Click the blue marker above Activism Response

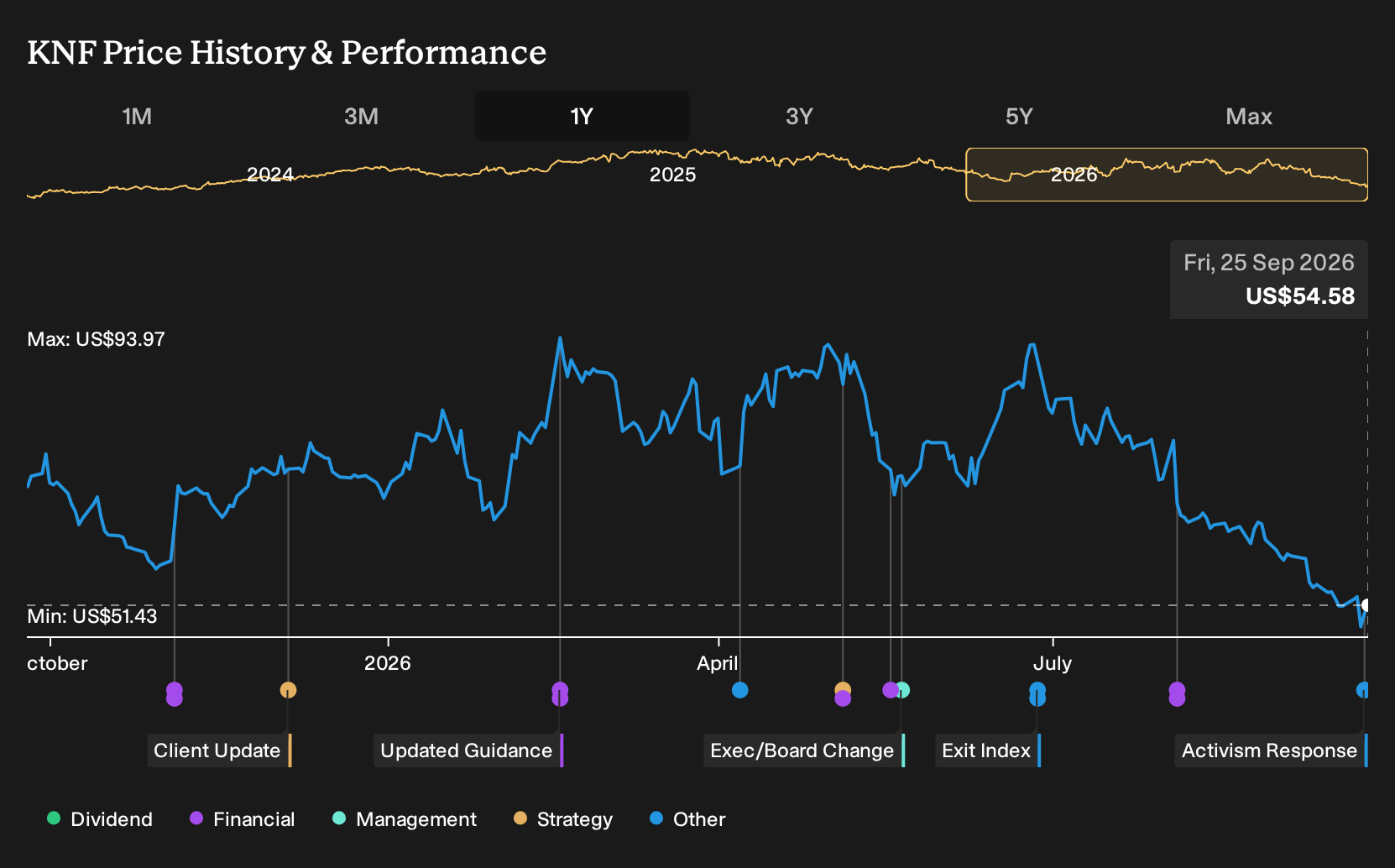click(1362, 690)
